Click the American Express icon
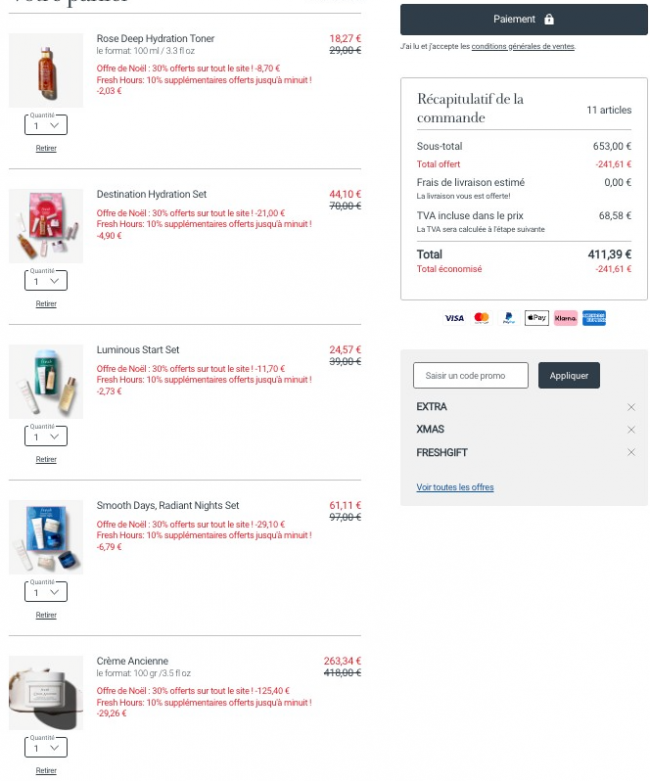650x781 pixels. [x=594, y=318]
